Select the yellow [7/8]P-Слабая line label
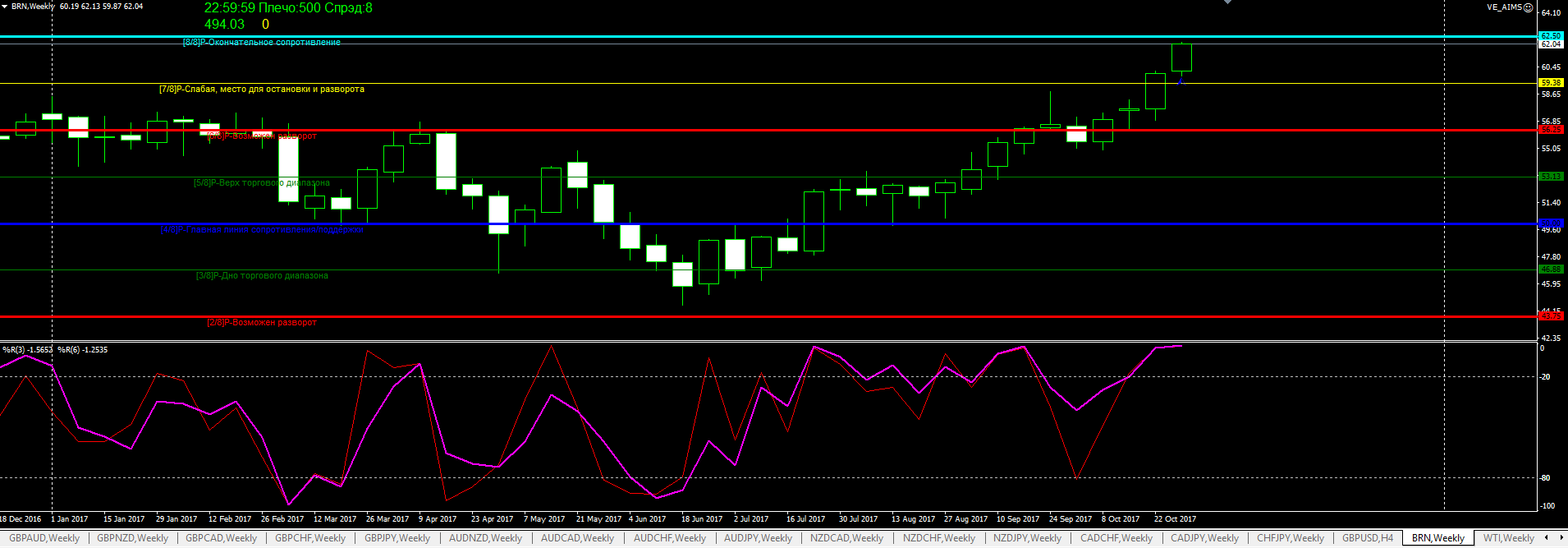The width and height of the screenshot is (1568, 548). (262, 89)
